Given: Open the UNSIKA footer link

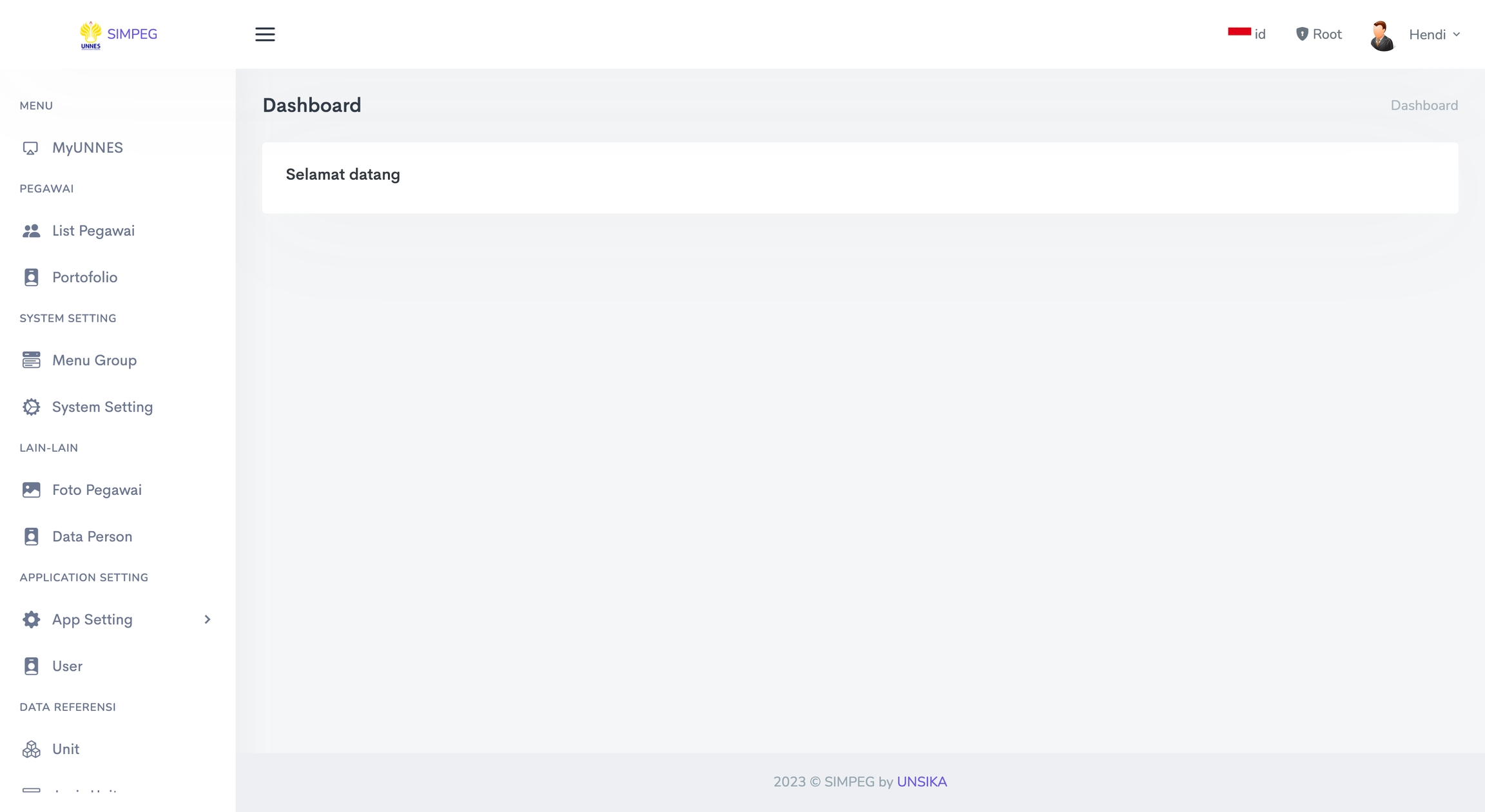Looking at the screenshot, I should click(x=922, y=782).
